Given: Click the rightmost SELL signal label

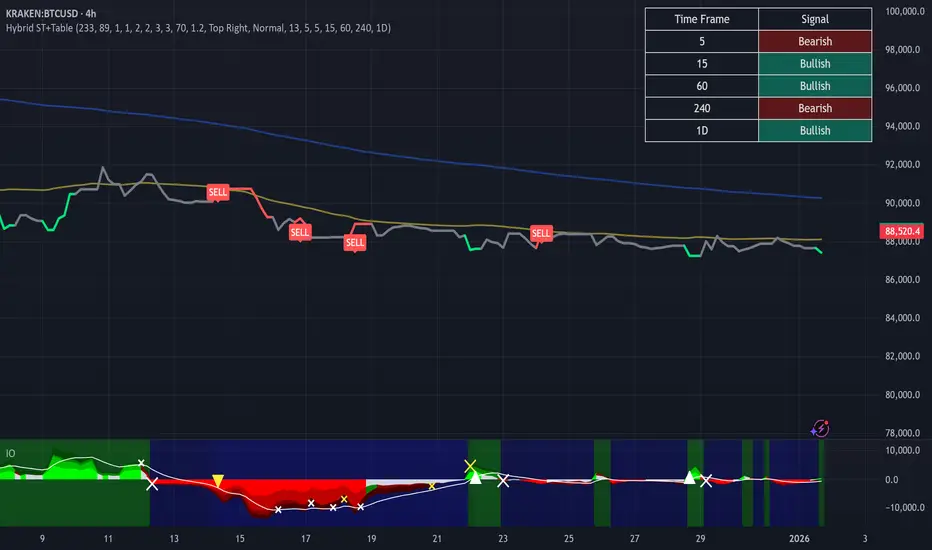Looking at the screenshot, I should click(x=541, y=233).
